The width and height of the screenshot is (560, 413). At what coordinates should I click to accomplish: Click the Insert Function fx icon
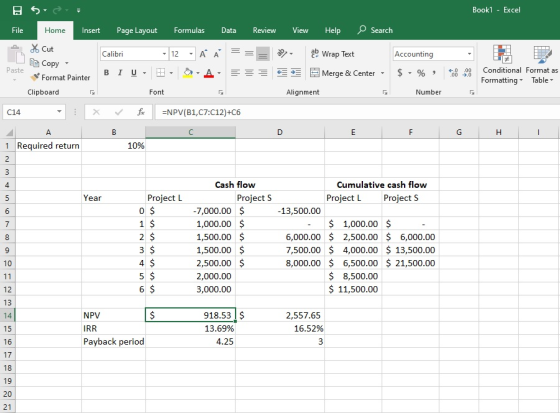(141, 112)
